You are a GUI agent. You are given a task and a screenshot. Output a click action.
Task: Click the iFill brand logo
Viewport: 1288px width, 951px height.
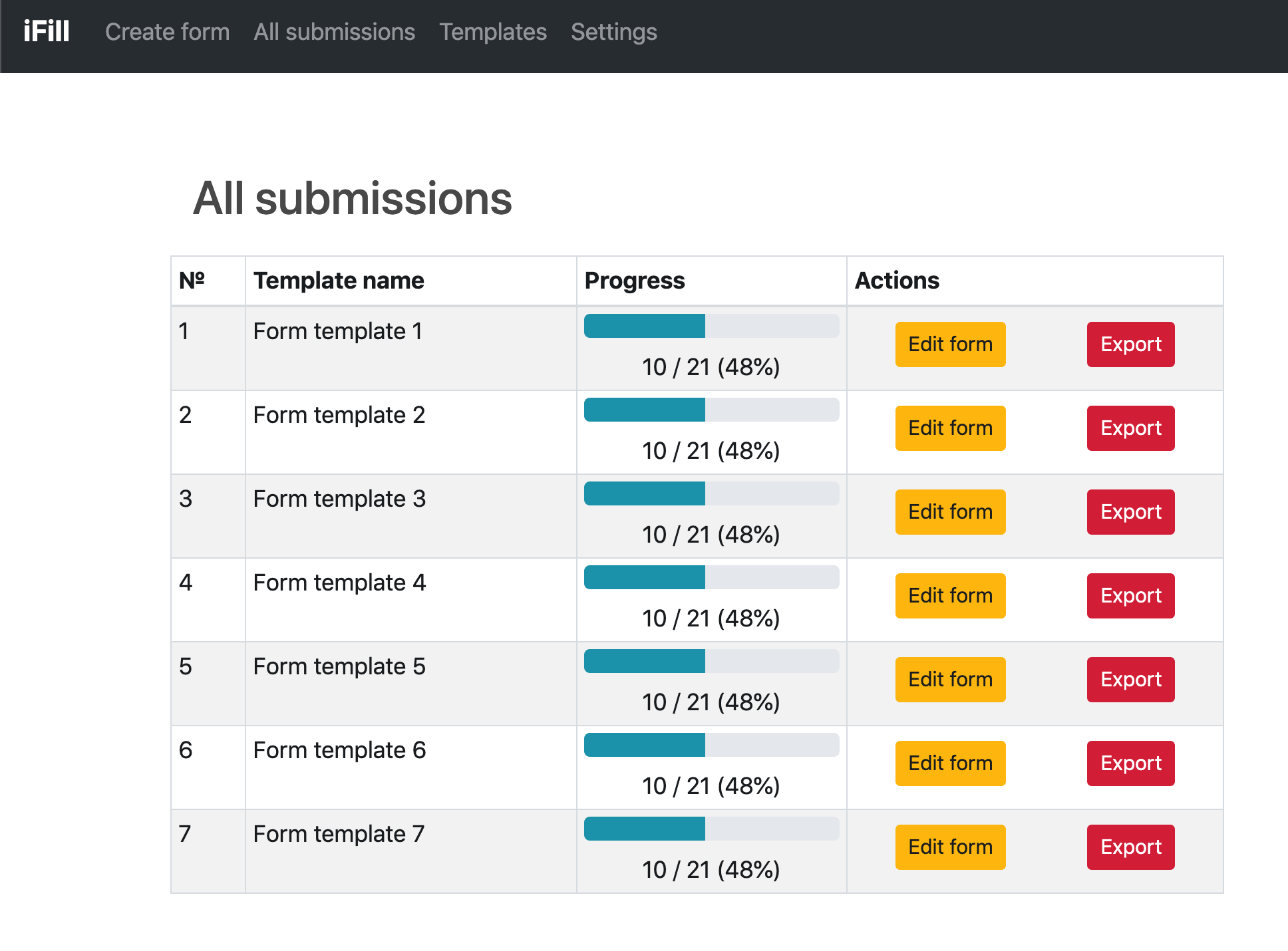point(46,31)
